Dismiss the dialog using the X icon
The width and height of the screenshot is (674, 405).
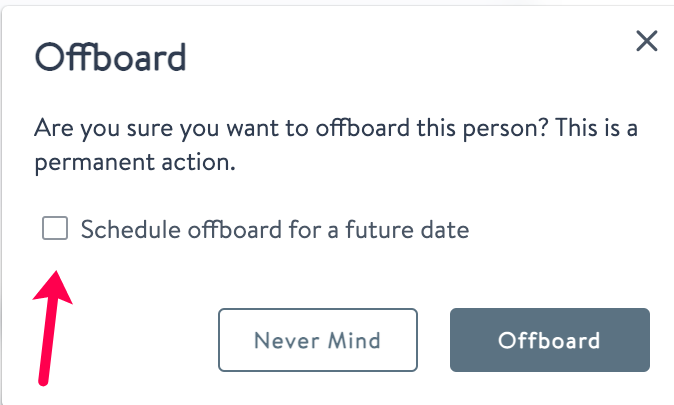pos(647,41)
